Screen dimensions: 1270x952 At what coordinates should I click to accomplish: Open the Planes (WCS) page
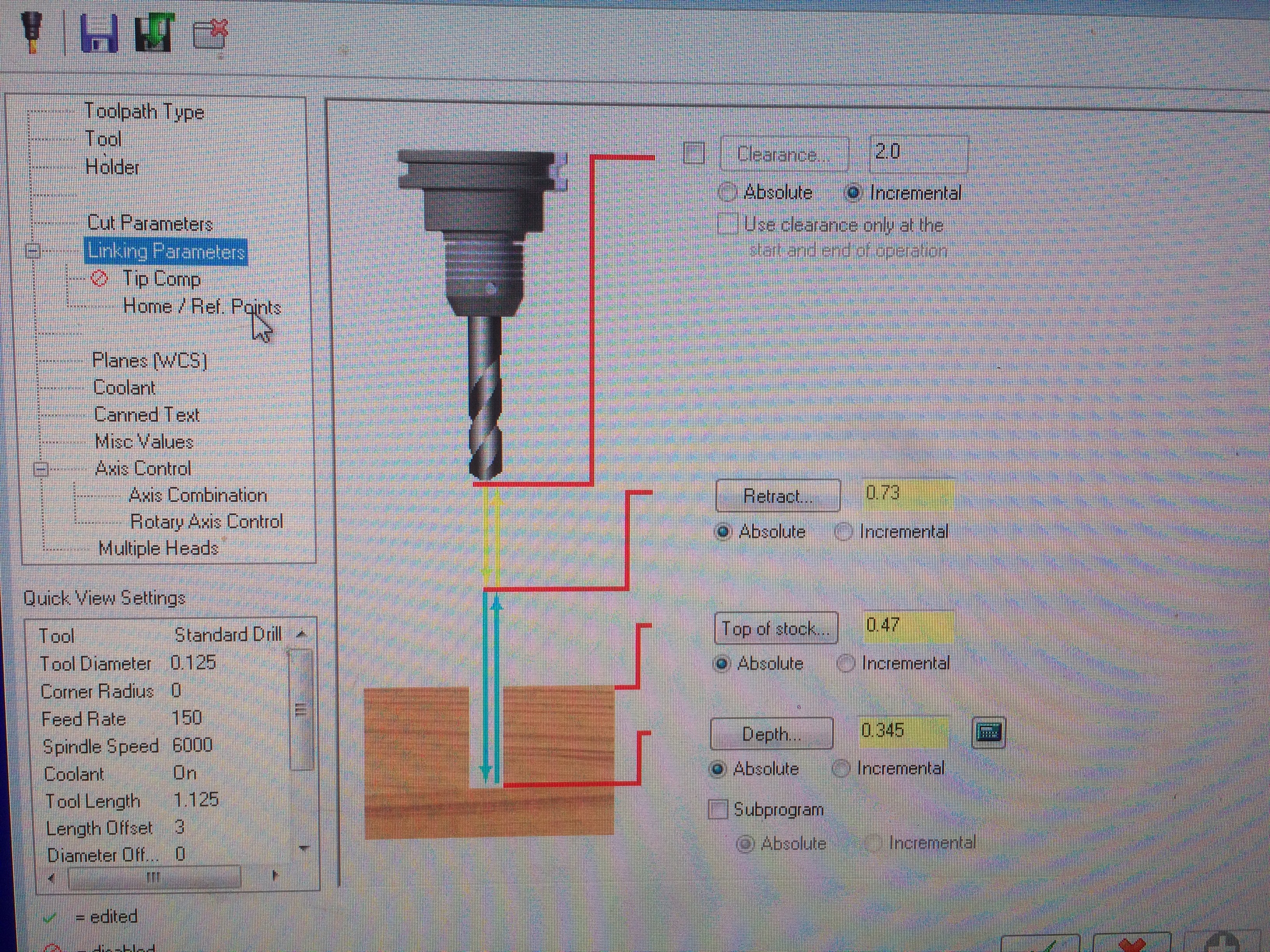[149, 360]
